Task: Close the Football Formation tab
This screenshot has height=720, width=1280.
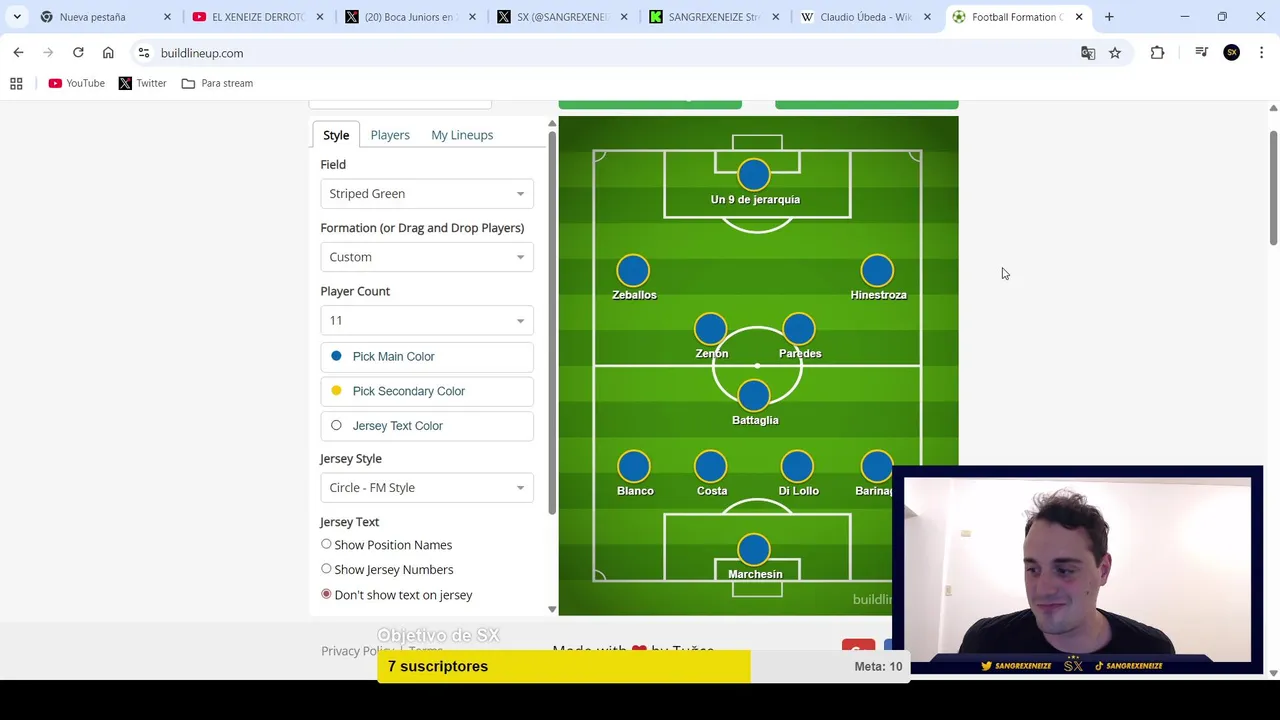Action: point(1079,17)
